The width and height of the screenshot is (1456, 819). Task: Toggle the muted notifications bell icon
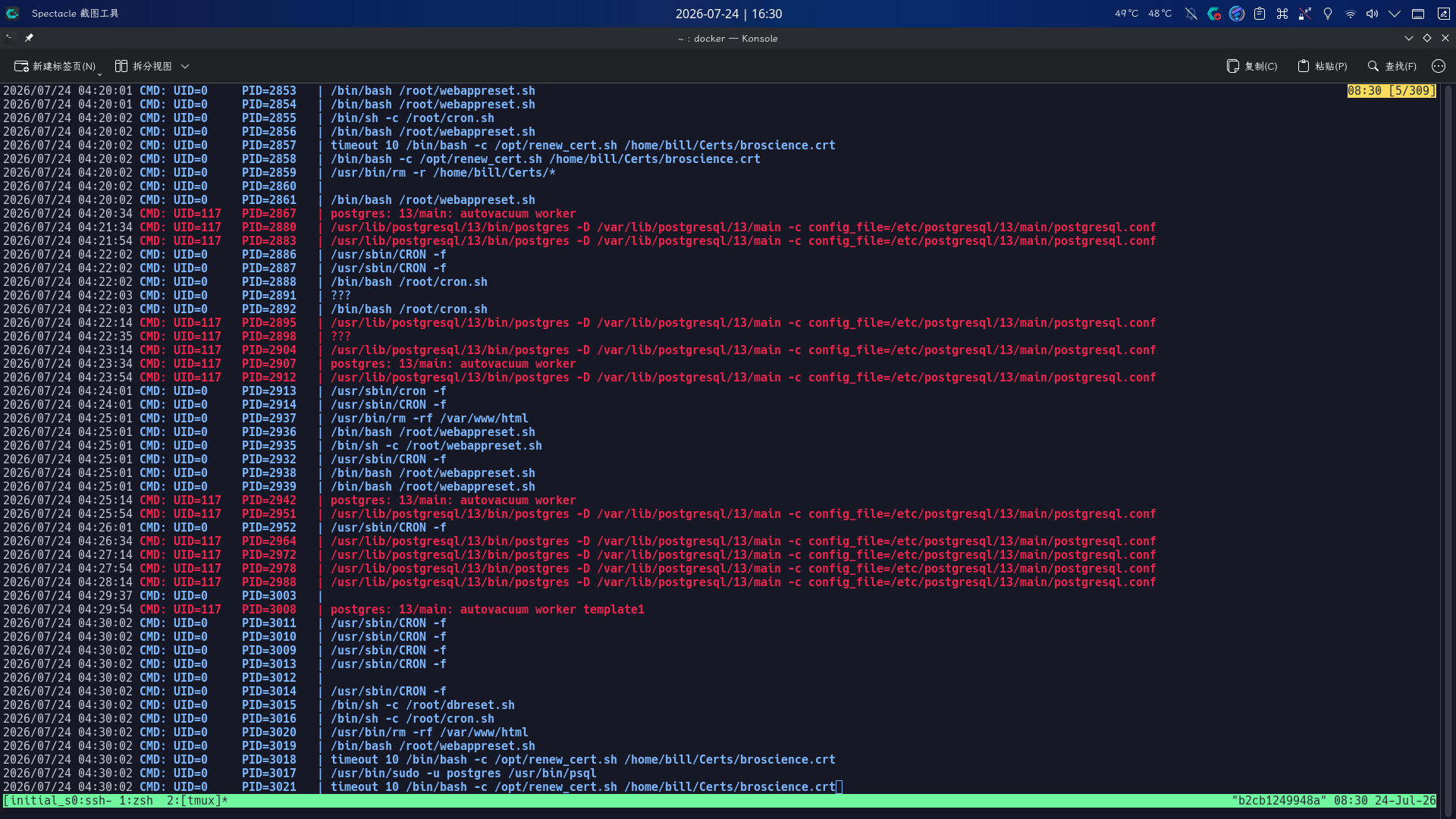point(1191,14)
